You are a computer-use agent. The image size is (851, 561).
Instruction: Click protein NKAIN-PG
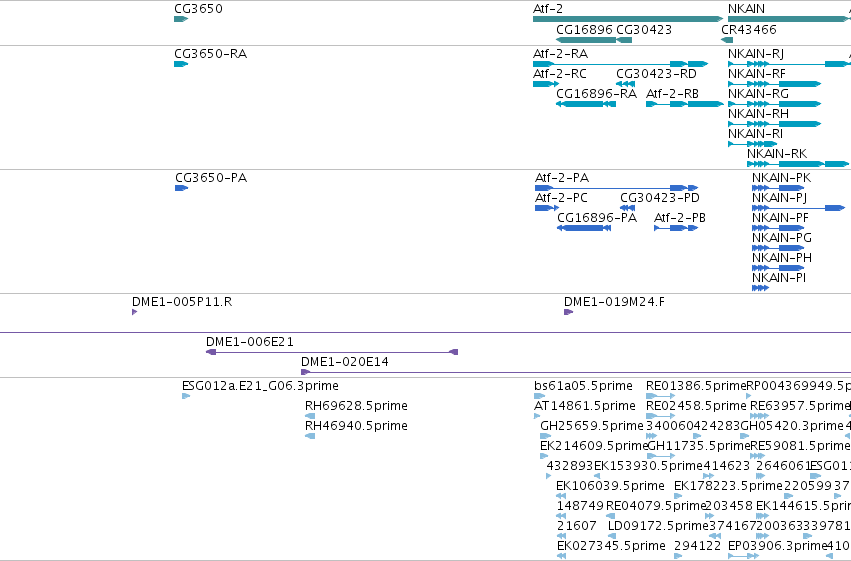click(x=778, y=248)
